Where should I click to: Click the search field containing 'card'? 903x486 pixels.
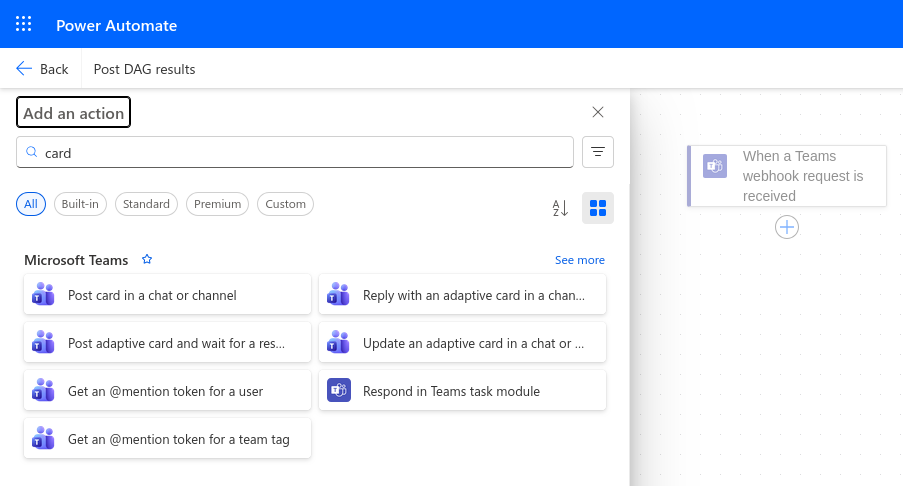(295, 152)
